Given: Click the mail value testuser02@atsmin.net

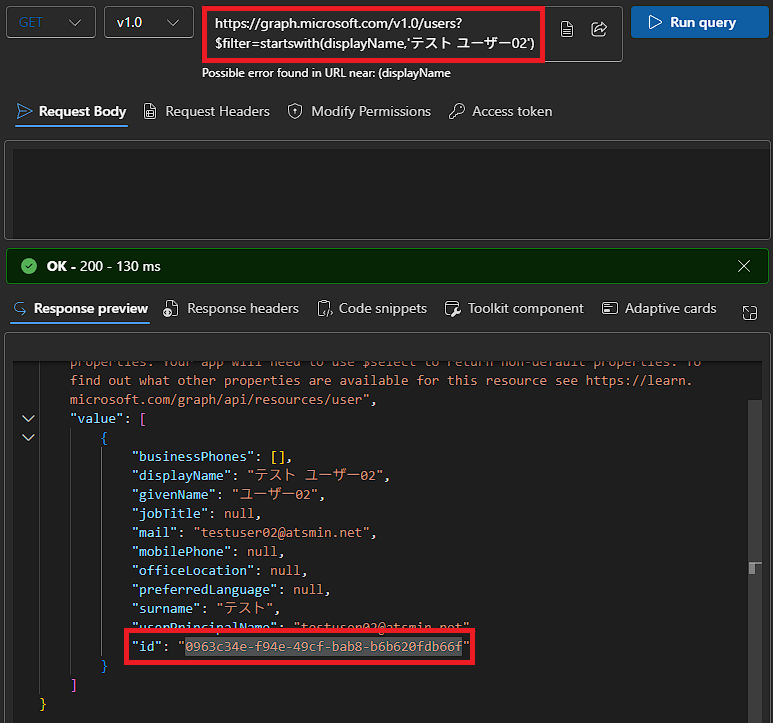Looking at the screenshot, I should [x=281, y=532].
